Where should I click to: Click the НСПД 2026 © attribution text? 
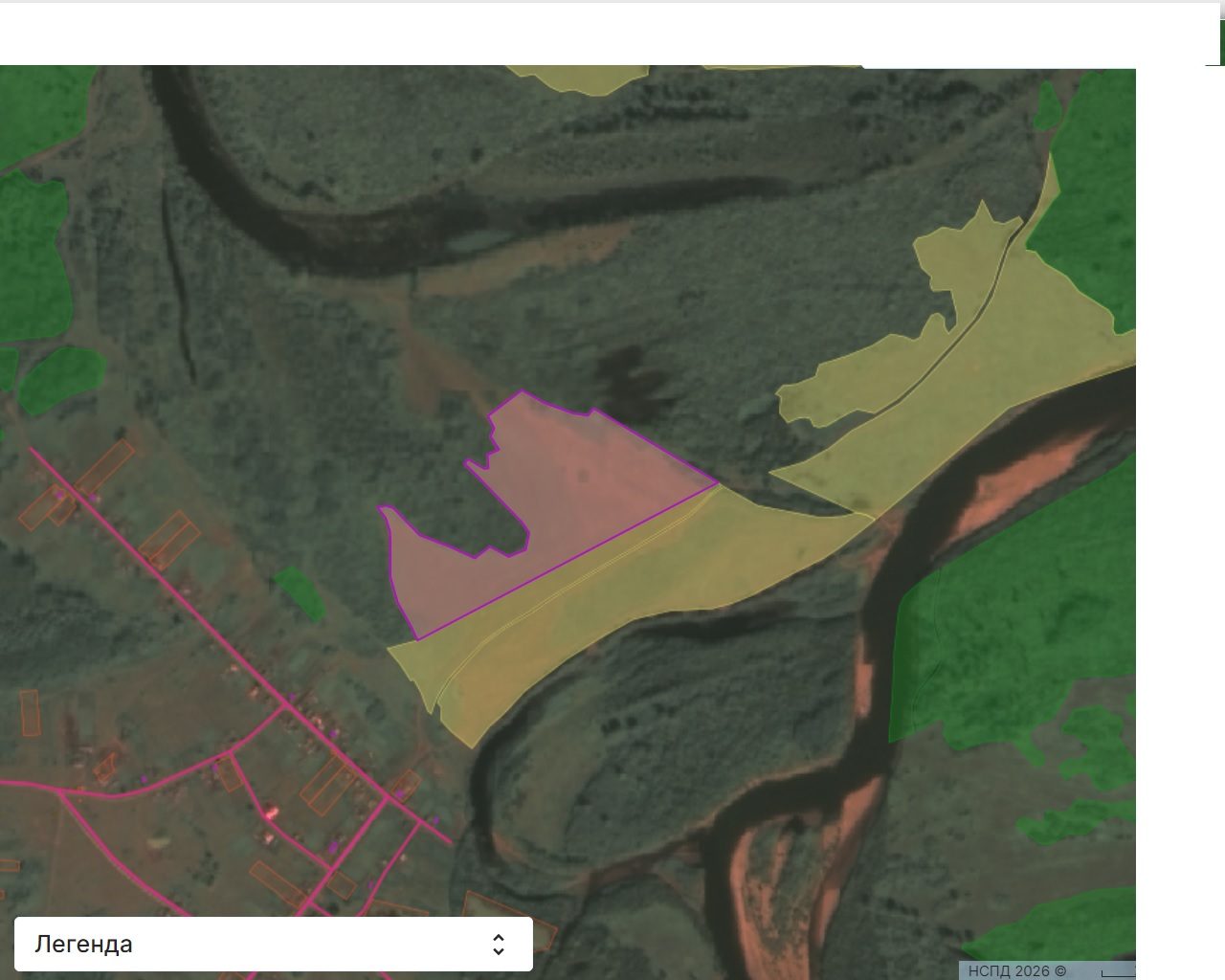1016,970
